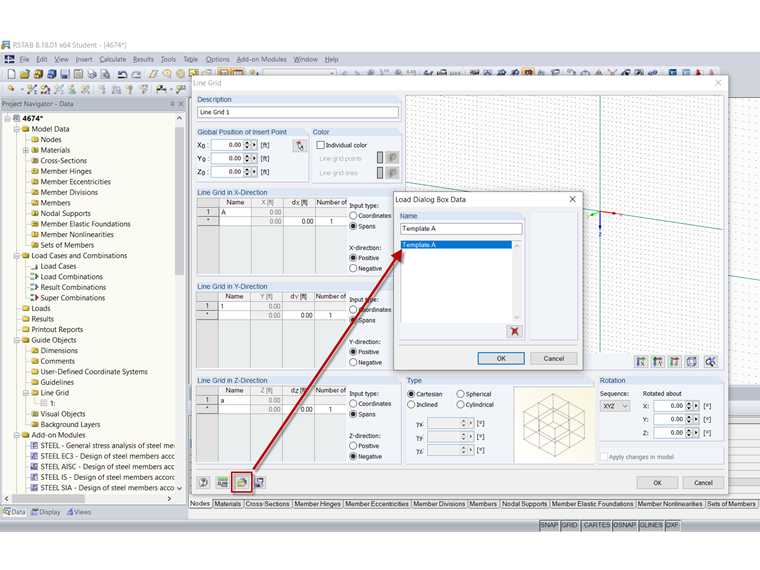Select Coordinates input type for X-direction grid
Screen dimensions: 760x570
(353, 216)
